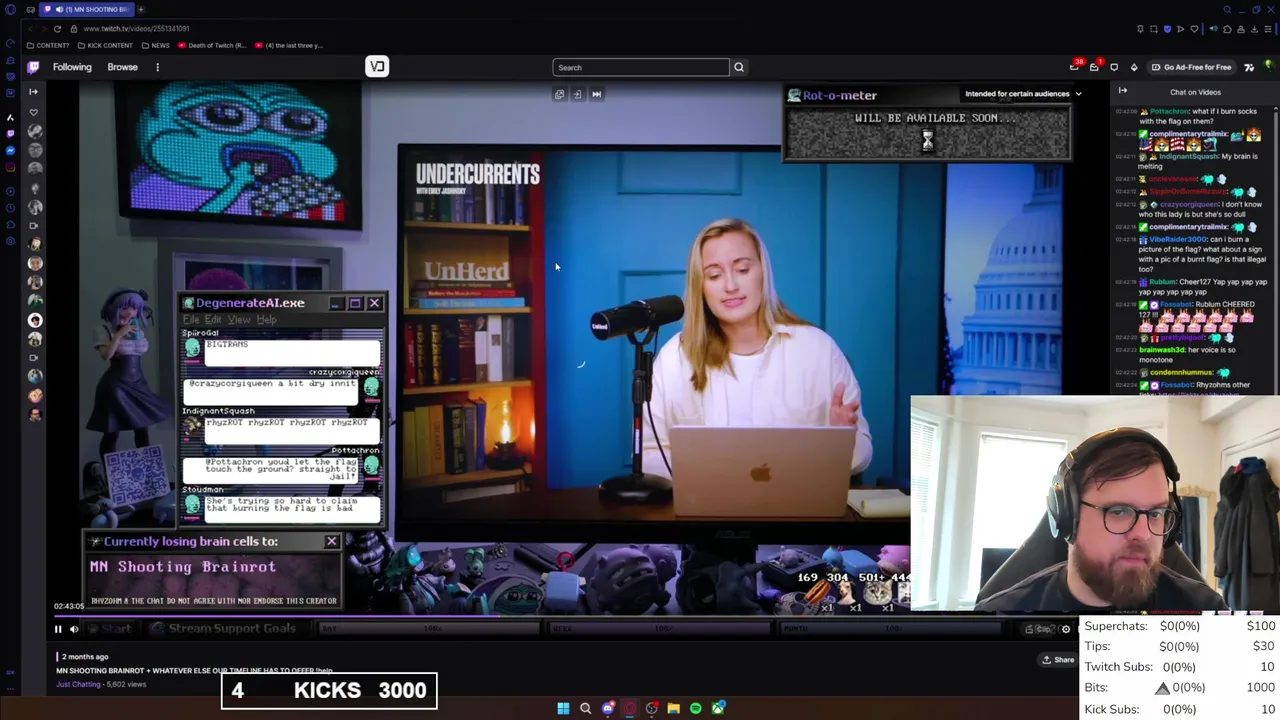Open CONTENT? bookmarks folder
This screenshot has height=720, width=1280.
click(x=47, y=45)
